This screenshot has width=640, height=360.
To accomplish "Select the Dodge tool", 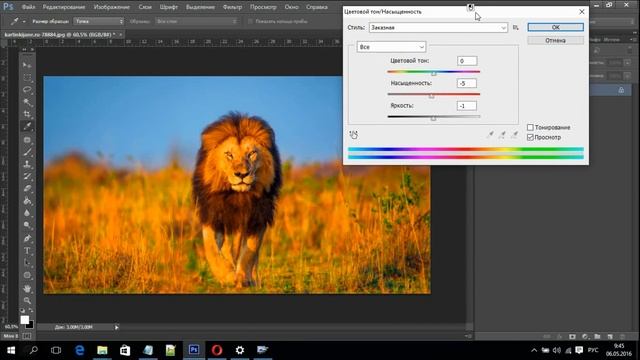I will point(27,225).
